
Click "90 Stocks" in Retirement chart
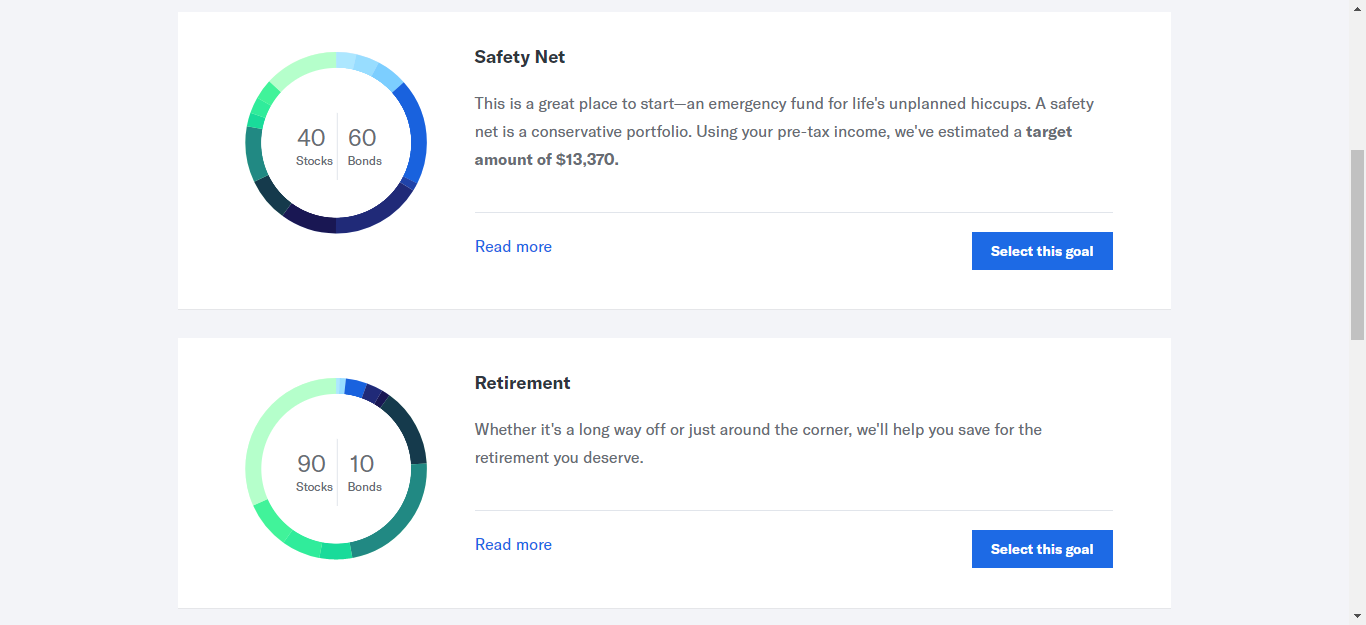click(x=313, y=472)
